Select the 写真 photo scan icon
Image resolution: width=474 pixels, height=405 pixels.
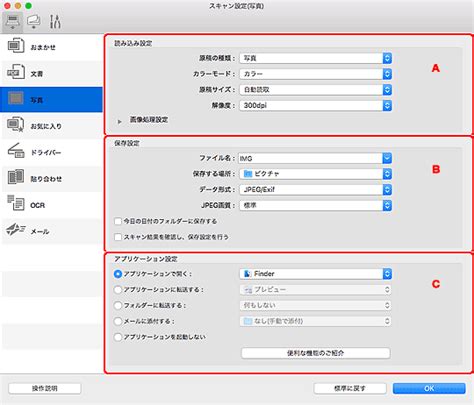click(16, 99)
